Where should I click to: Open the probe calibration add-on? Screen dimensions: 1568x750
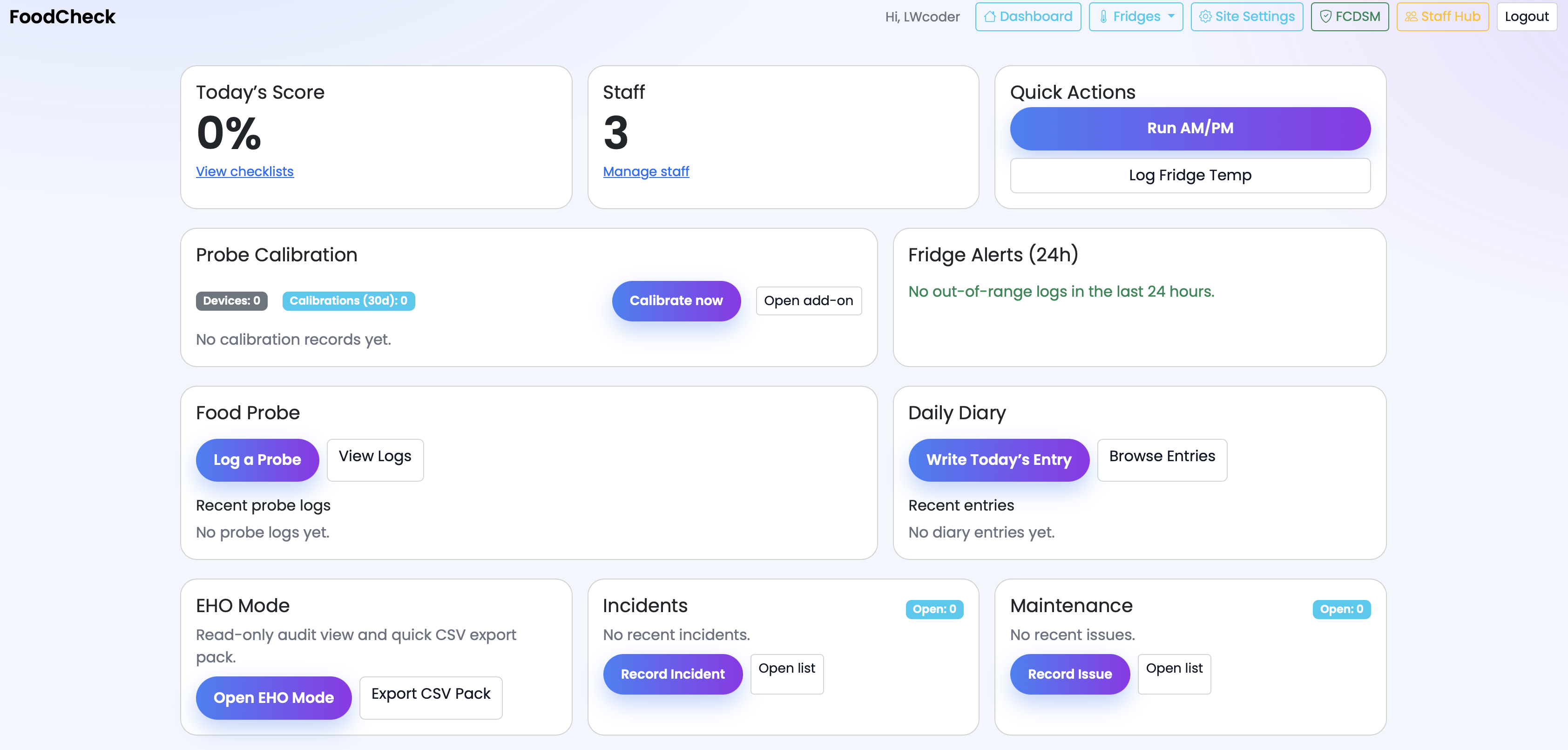(x=808, y=300)
